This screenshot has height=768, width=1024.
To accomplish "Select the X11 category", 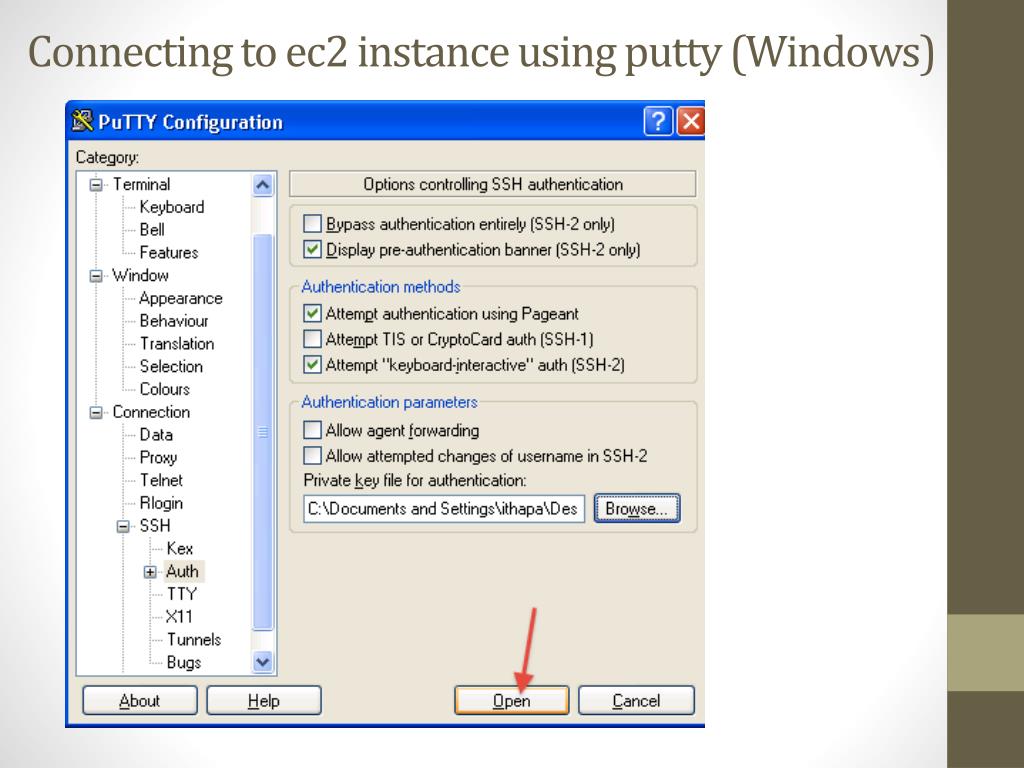I will (179, 617).
